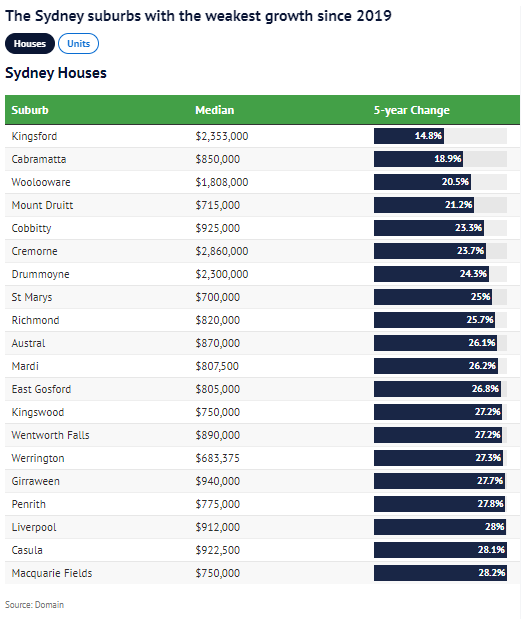This screenshot has height=619, width=523.
Task: Click the Richmond suburb name
Action: point(35,320)
